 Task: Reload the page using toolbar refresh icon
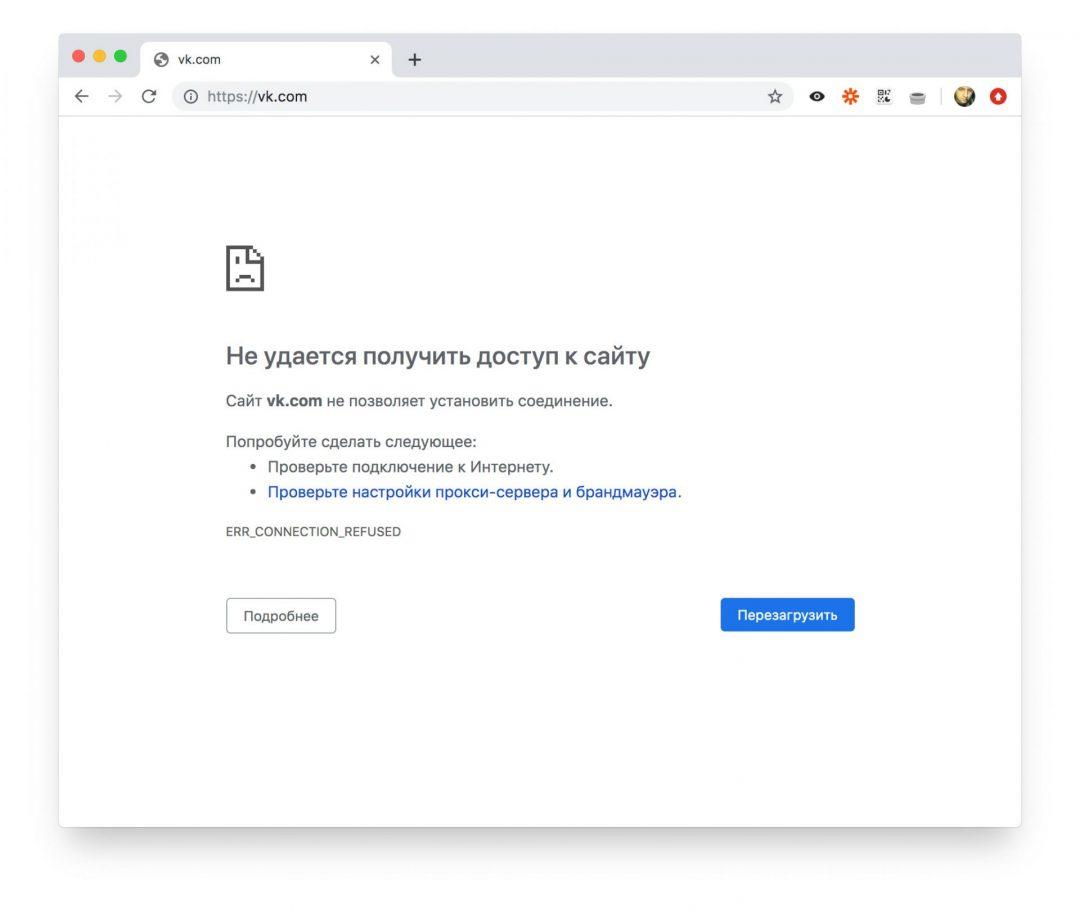click(x=148, y=96)
